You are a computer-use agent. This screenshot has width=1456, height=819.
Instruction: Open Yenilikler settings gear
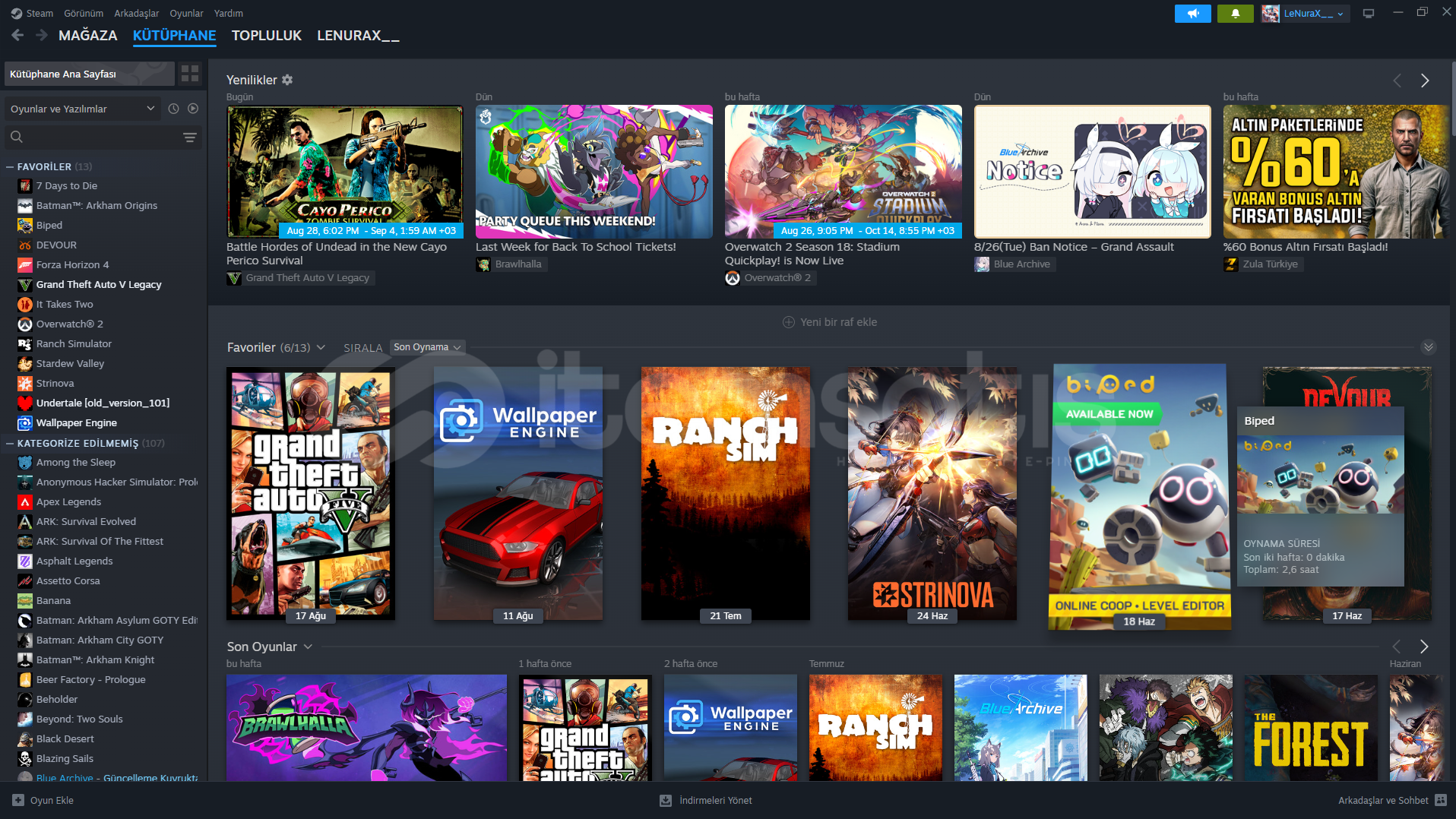(x=287, y=80)
